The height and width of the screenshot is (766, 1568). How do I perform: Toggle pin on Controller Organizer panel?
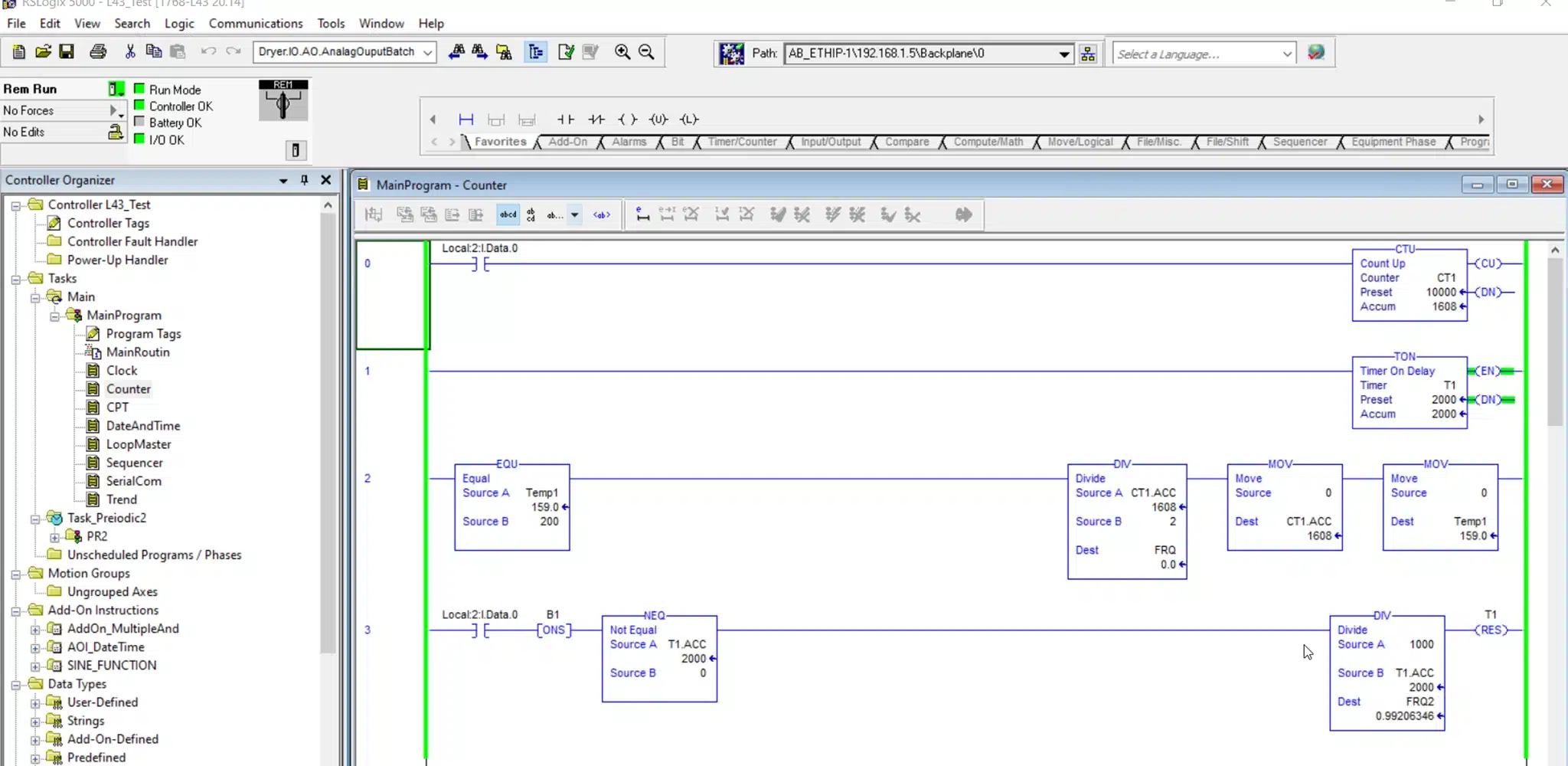[x=304, y=180]
